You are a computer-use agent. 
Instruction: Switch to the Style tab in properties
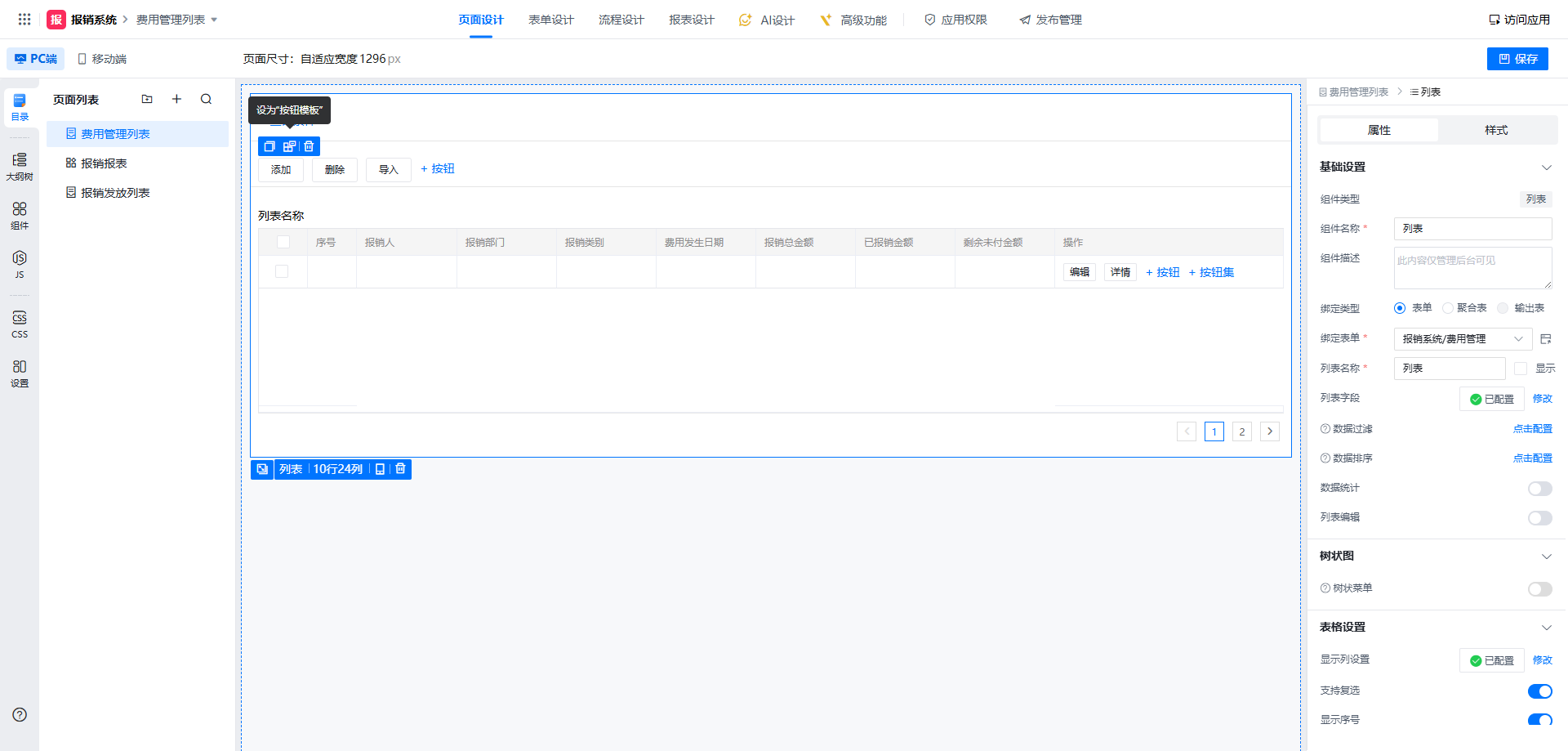[1496, 131]
